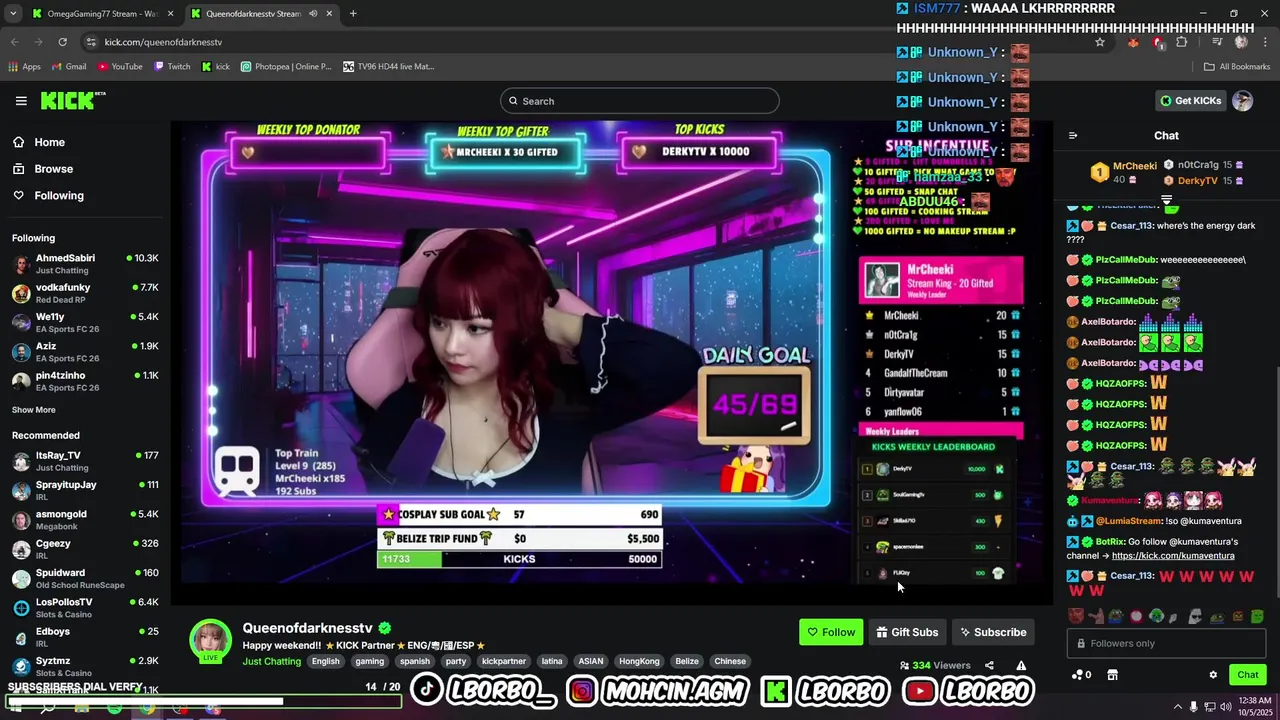This screenshot has width=1280, height=720.
Task: Go back in the browser
Action: 14,42
